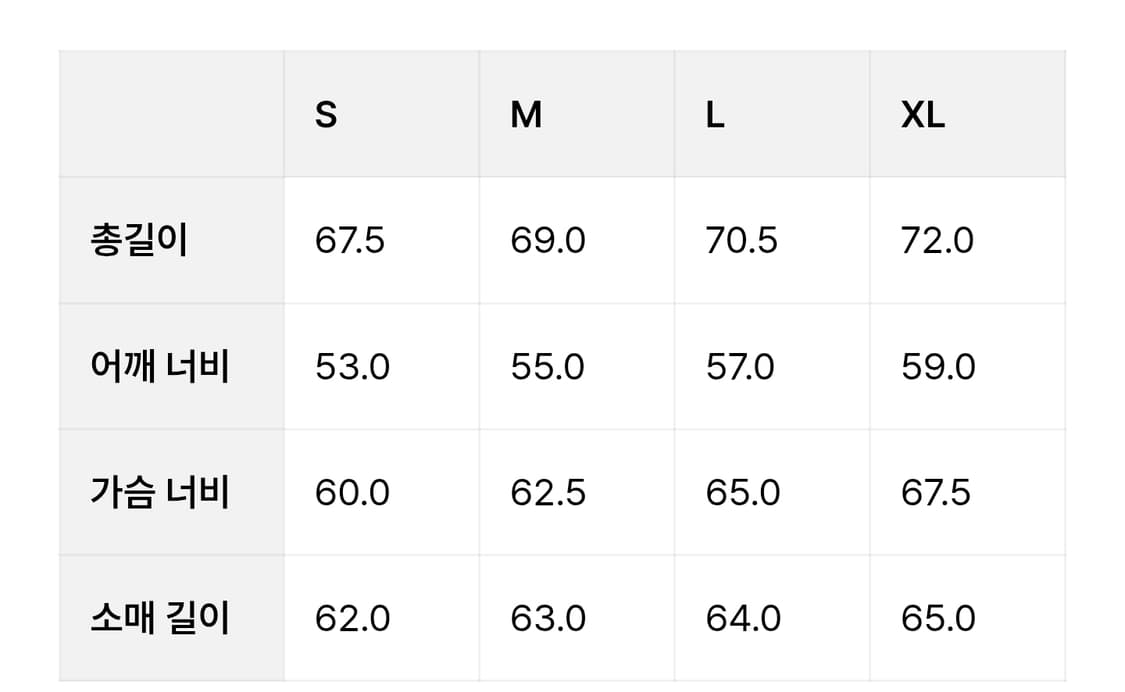Select the 소매 길이 row label
The image size is (1125, 692).
tap(160, 619)
